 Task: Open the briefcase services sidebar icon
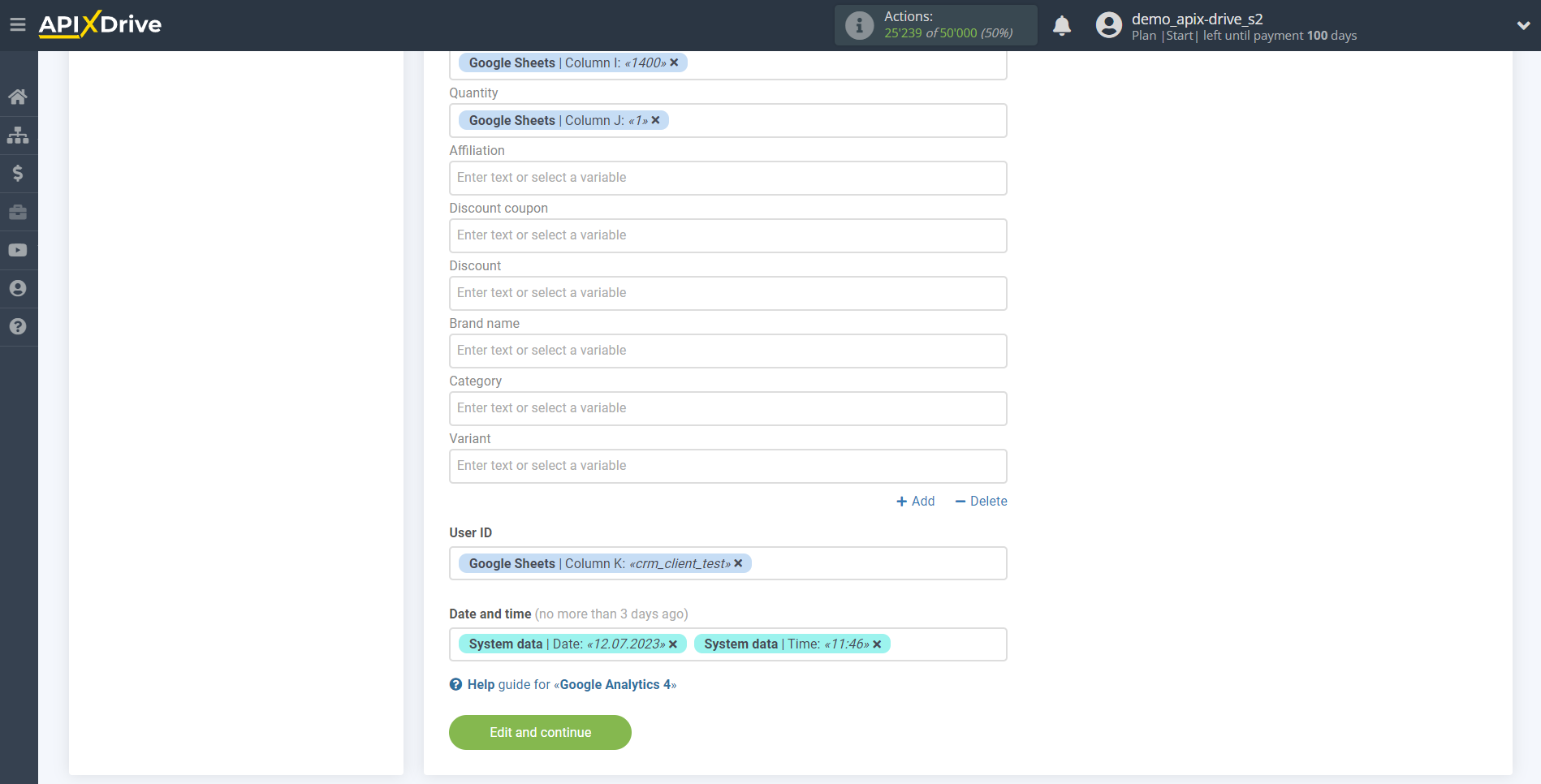(x=18, y=211)
